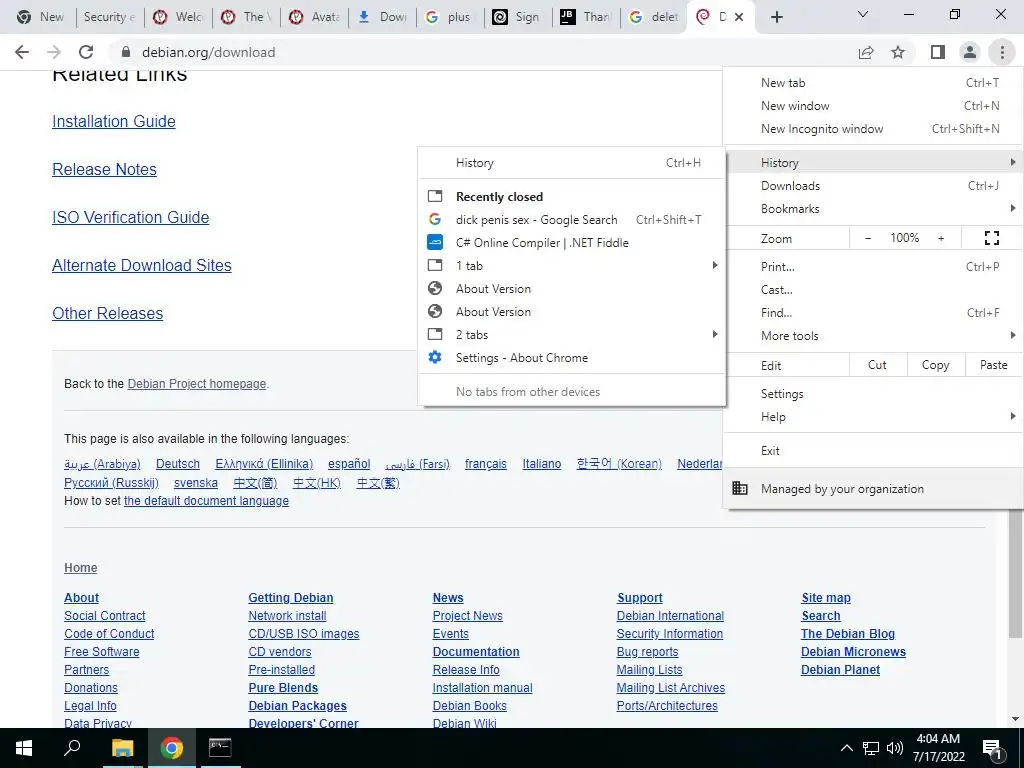Open the side panel icon
1024x768 pixels.
coord(938,52)
